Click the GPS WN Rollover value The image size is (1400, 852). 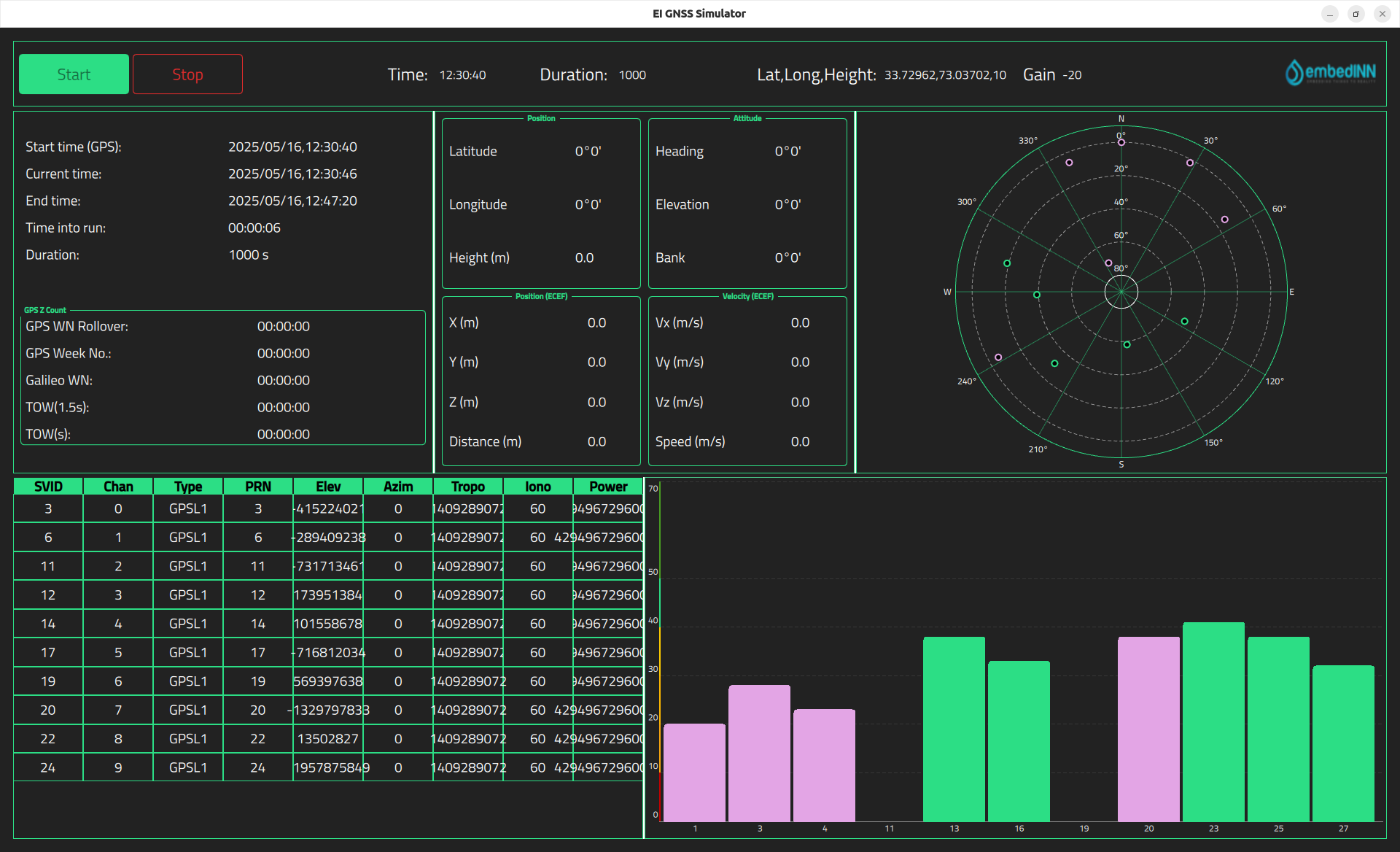(283, 326)
